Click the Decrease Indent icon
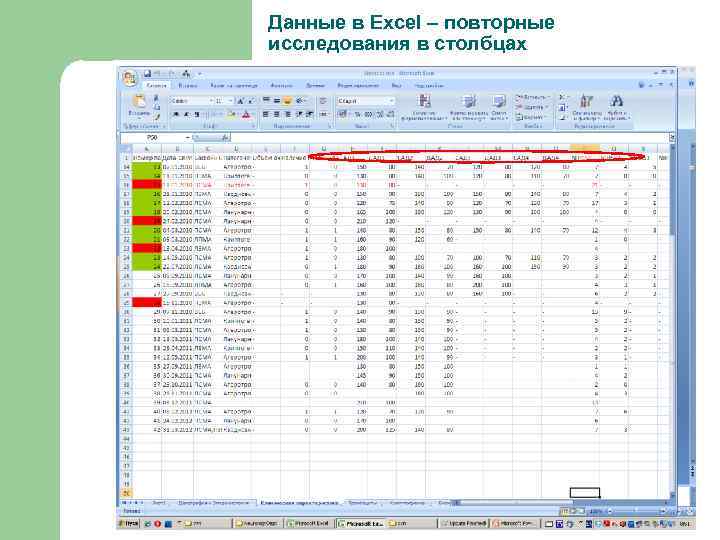Screen dimensions: 720x540 300,114
